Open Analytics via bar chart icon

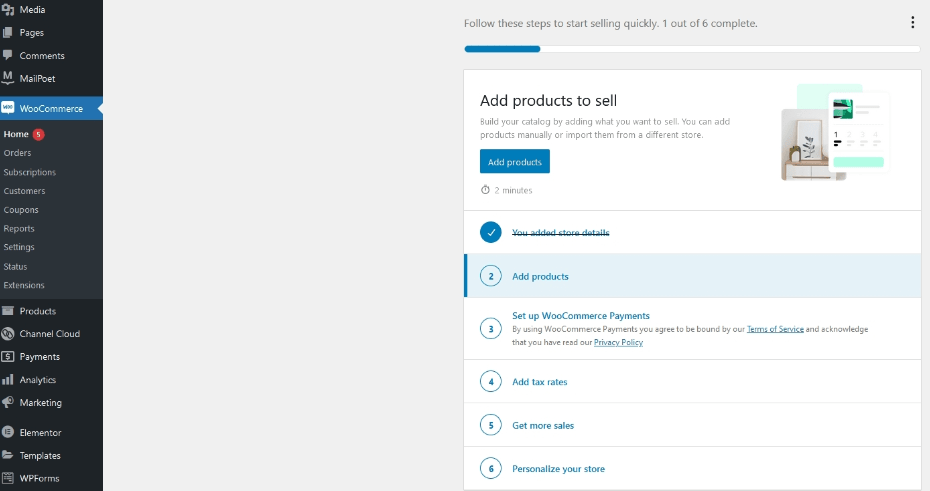click(8, 380)
